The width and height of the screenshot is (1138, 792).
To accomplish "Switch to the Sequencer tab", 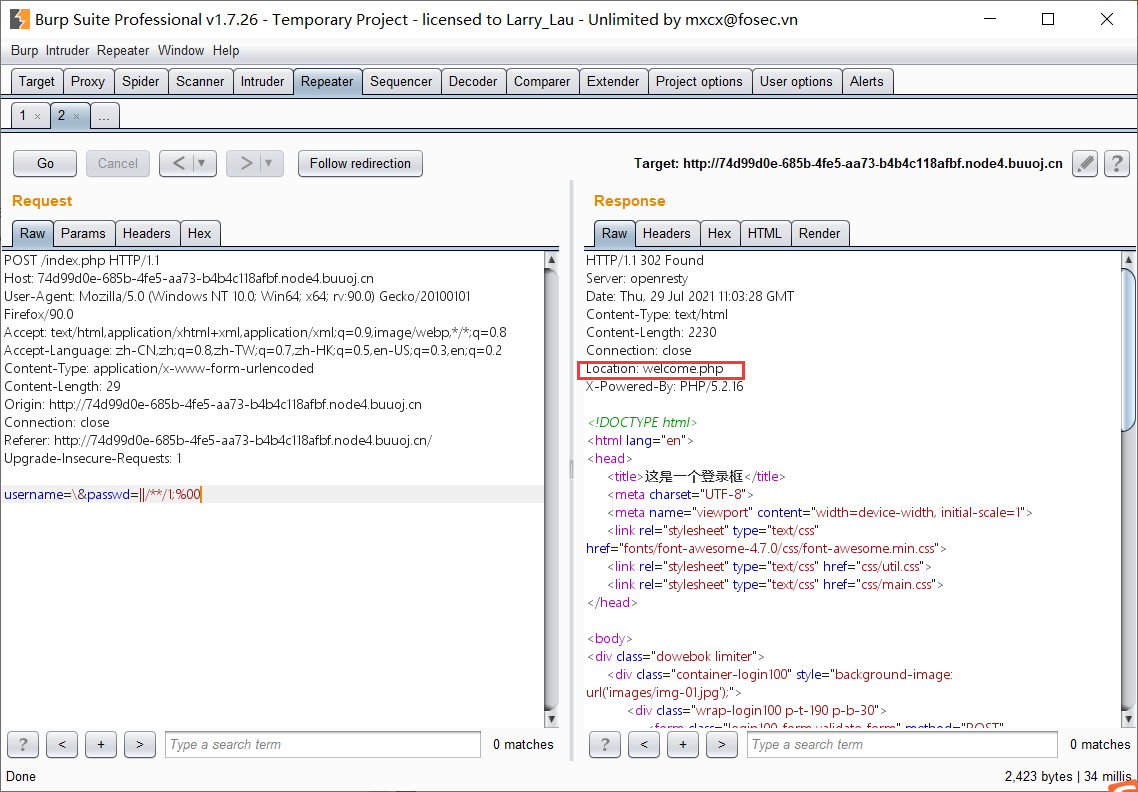I will click(x=401, y=81).
